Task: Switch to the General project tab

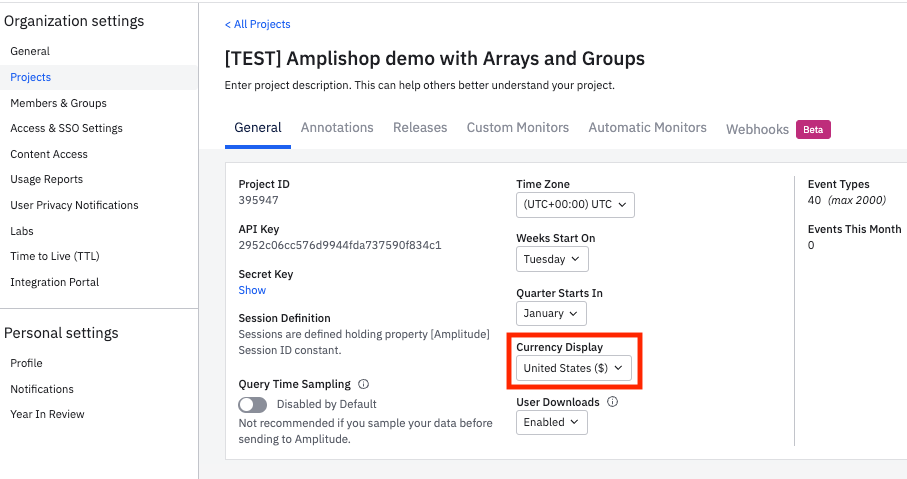Action: 258,128
